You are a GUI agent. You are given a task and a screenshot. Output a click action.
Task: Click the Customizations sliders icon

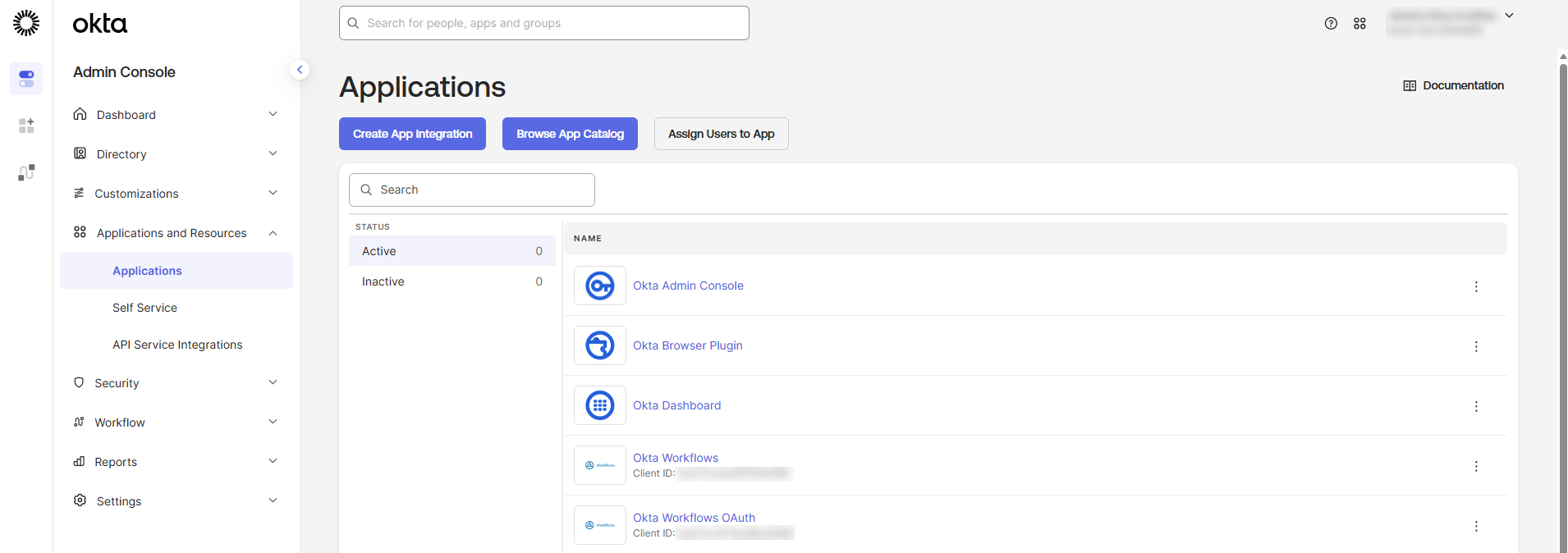(x=79, y=193)
